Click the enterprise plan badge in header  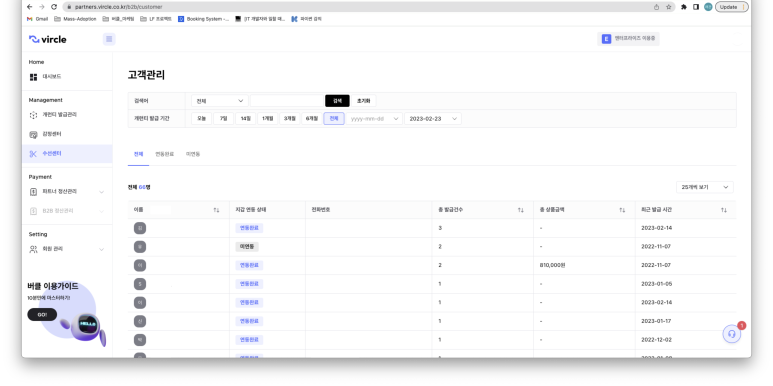(x=628, y=38)
